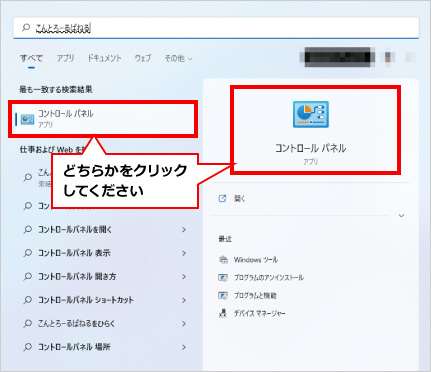Open recent item デバイス マネージャー

[260, 313]
